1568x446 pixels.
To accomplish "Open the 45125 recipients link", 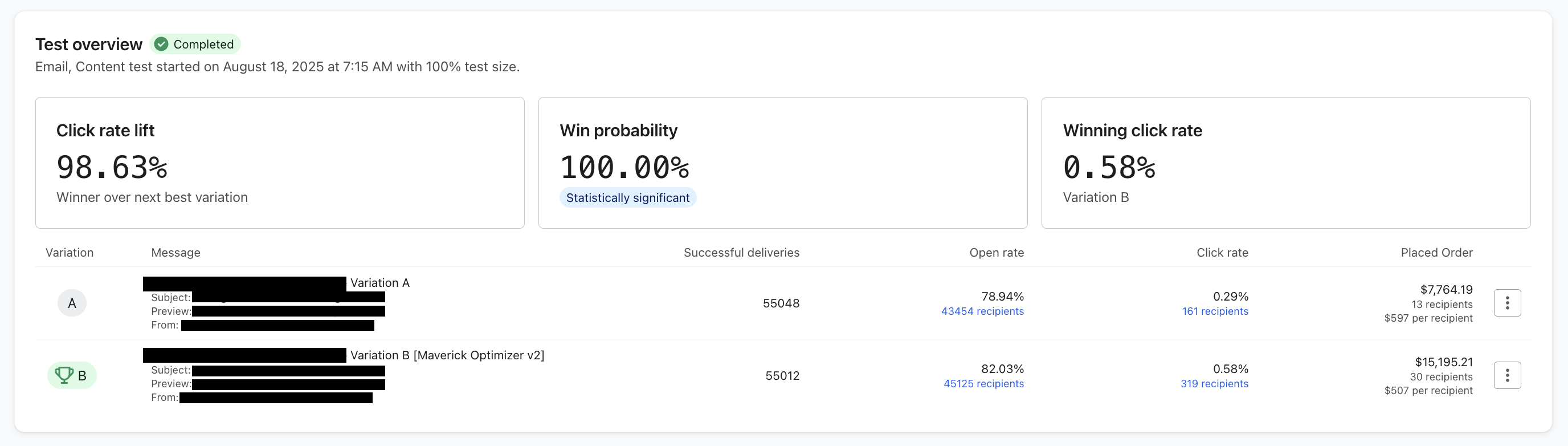I will (983, 384).
